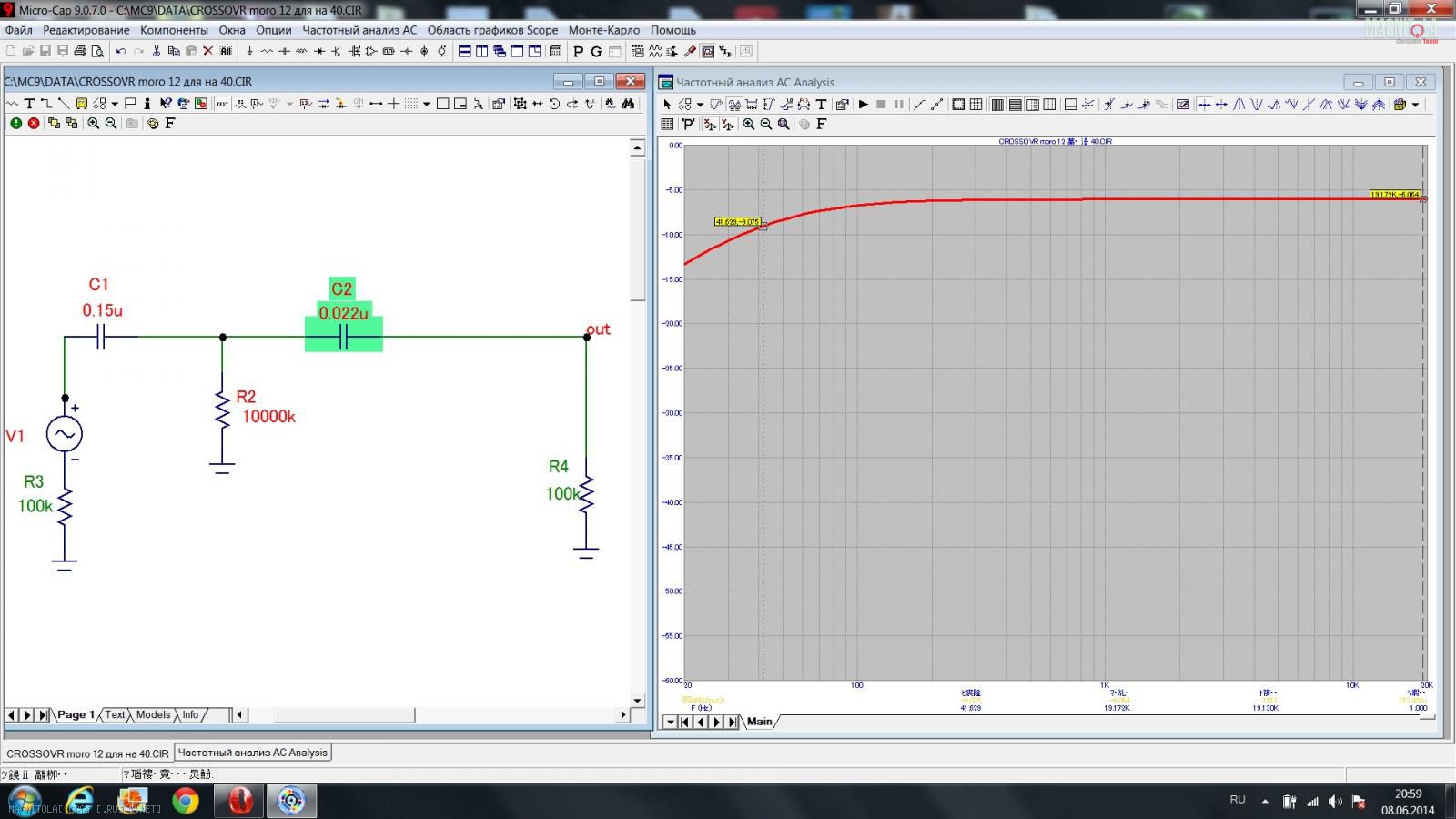This screenshot has width=1456, height=819.
Task: Click the binoculars Find icon in the schematic toolbar
Action: pos(628,104)
